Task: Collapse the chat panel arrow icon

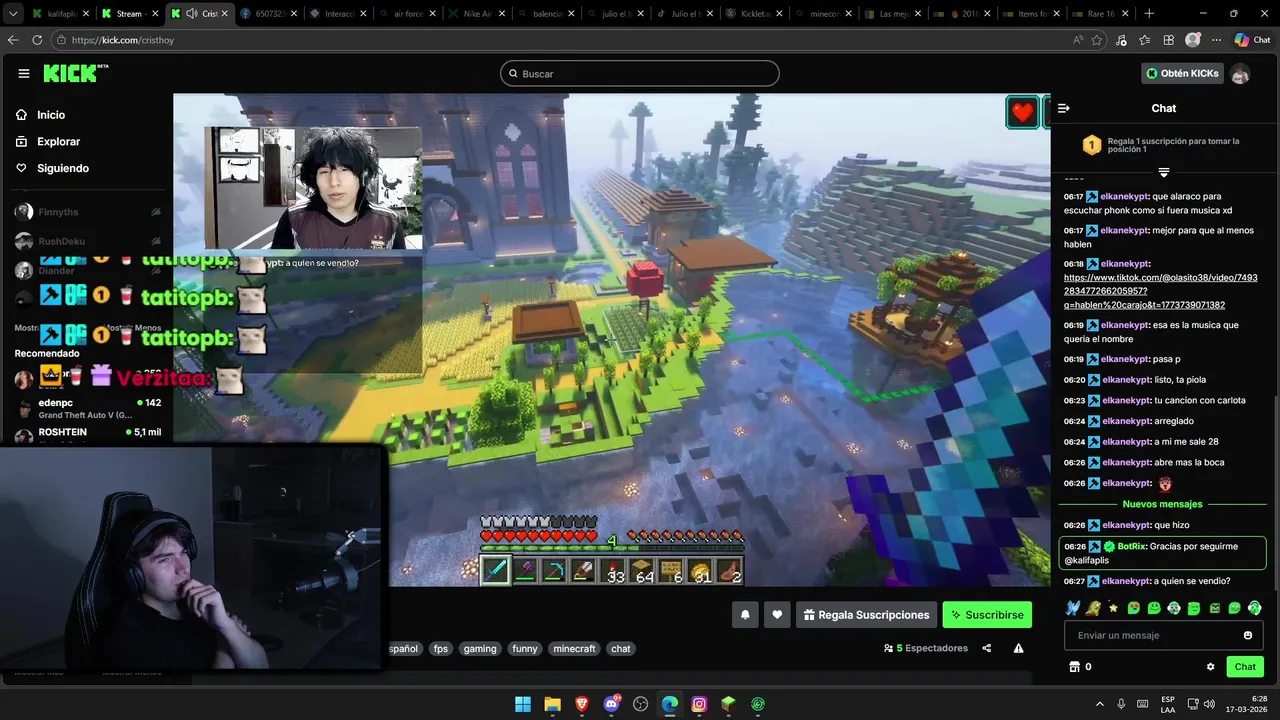Action: click(x=1064, y=108)
